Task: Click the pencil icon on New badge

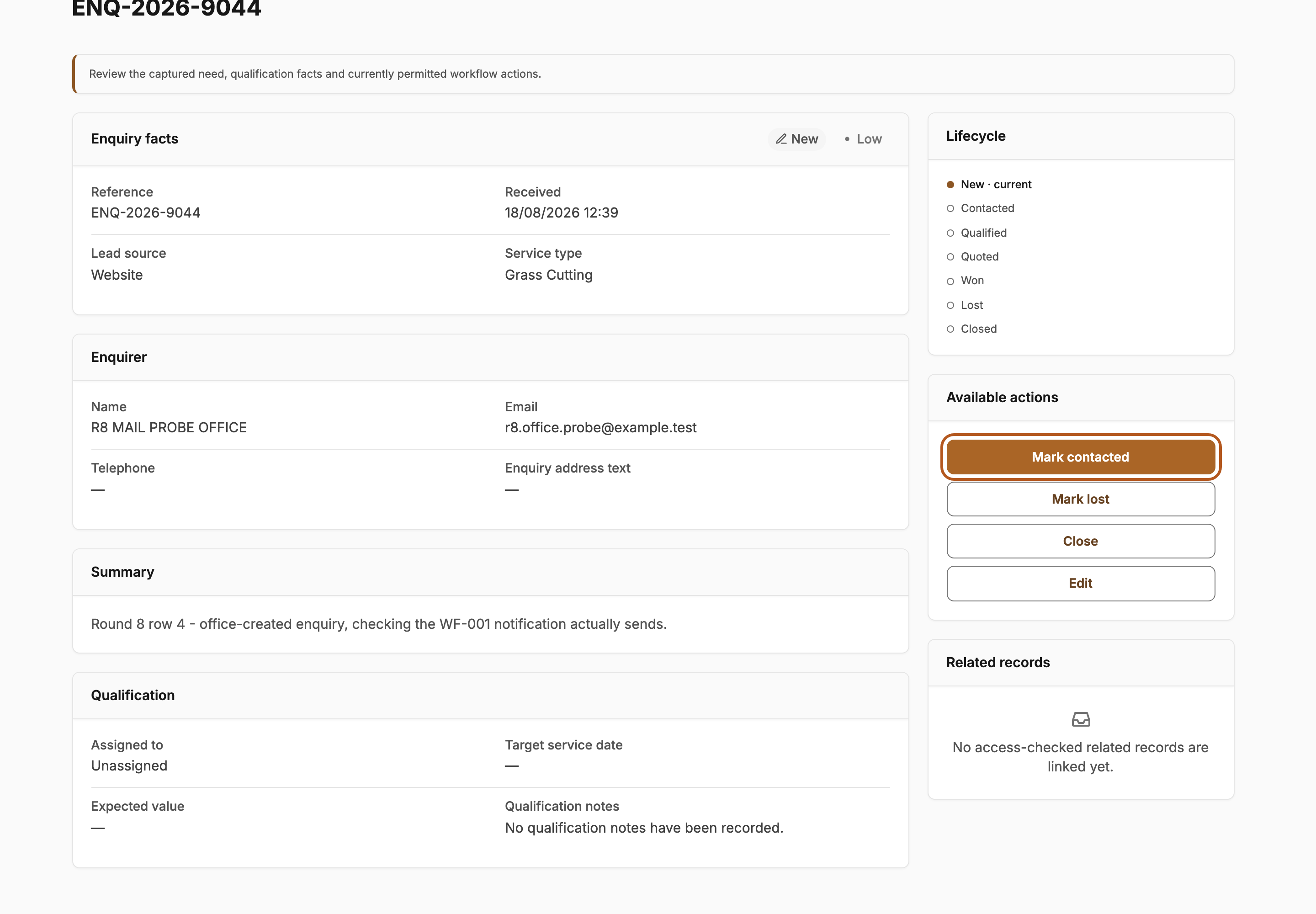Action: [x=781, y=139]
